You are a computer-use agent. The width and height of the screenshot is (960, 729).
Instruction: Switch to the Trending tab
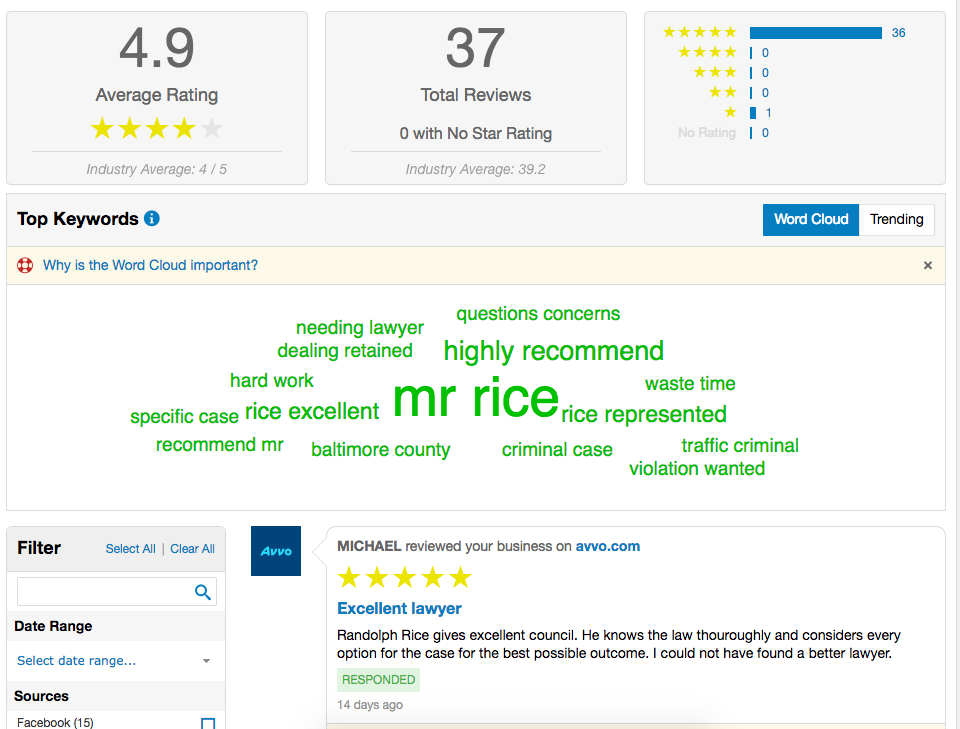click(896, 219)
